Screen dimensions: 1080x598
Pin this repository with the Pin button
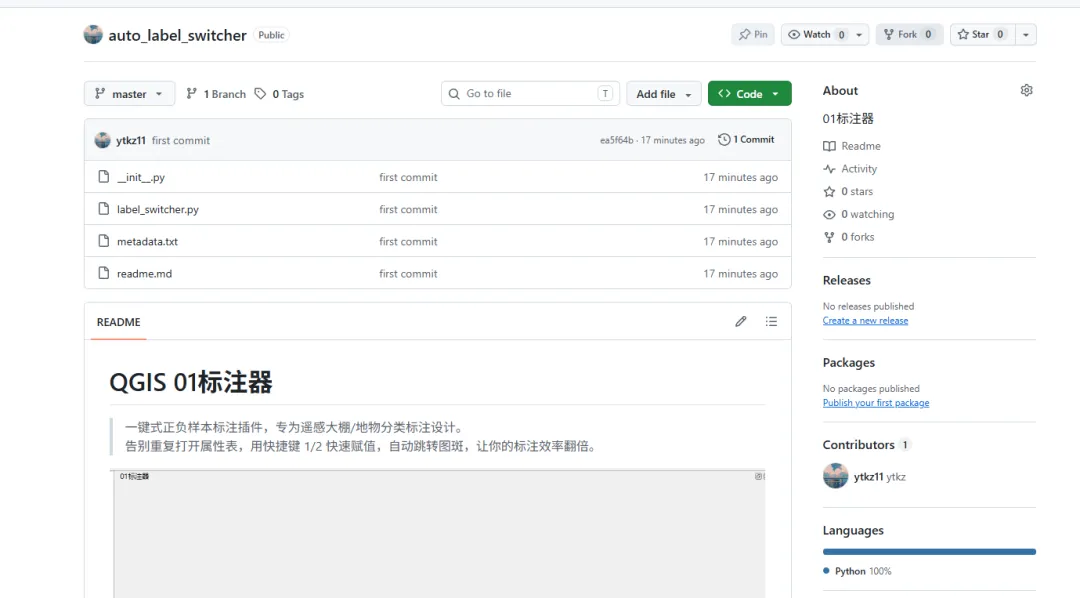point(753,34)
